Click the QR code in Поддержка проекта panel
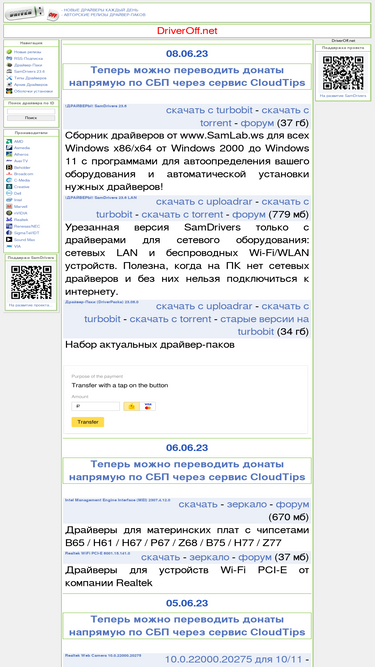The width and height of the screenshot is (375, 667). click(343, 73)
